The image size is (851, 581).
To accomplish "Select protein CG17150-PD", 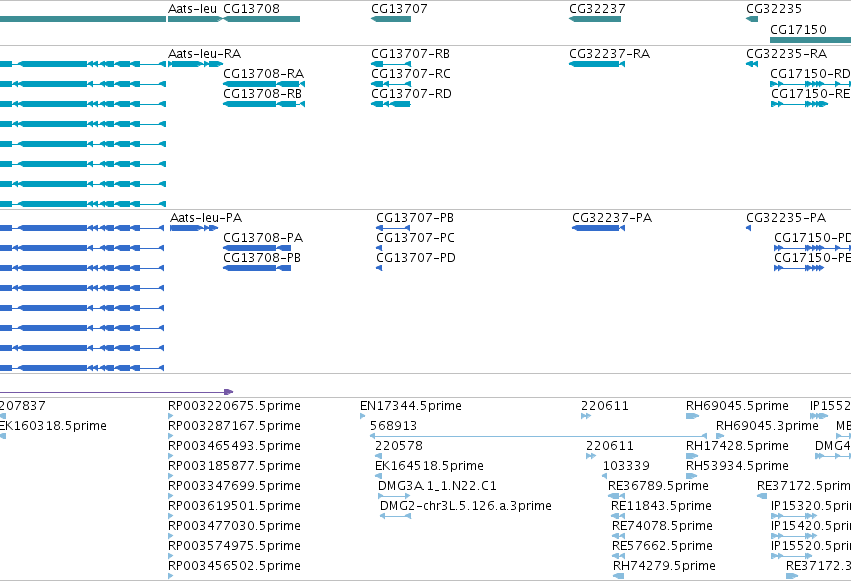I will pyautogui.click(x=812, y=248).
